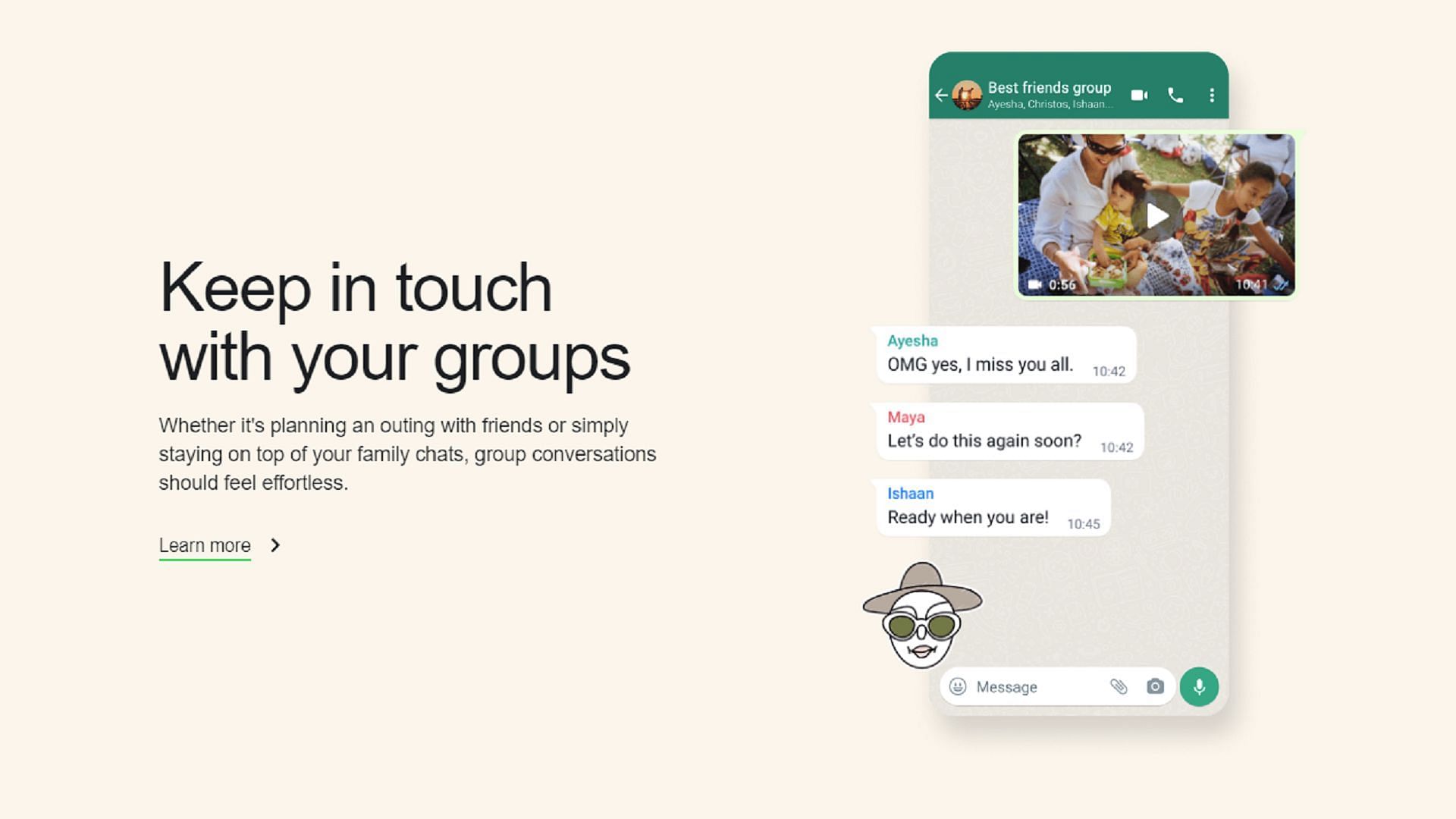
Task: Play the shared video in chat
Action: [1156, 214]
